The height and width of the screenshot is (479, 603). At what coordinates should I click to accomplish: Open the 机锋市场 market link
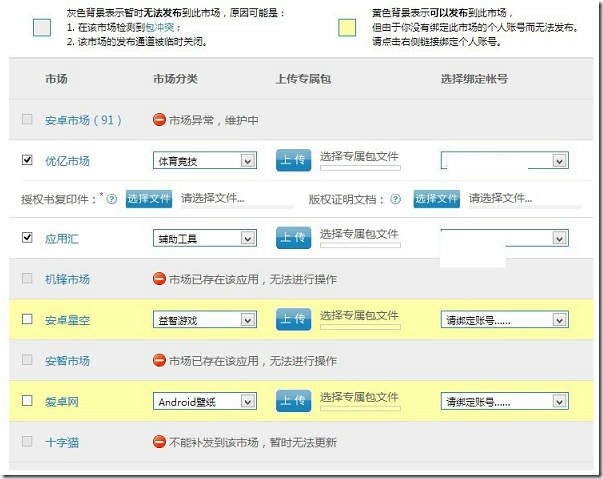[67, 279]
